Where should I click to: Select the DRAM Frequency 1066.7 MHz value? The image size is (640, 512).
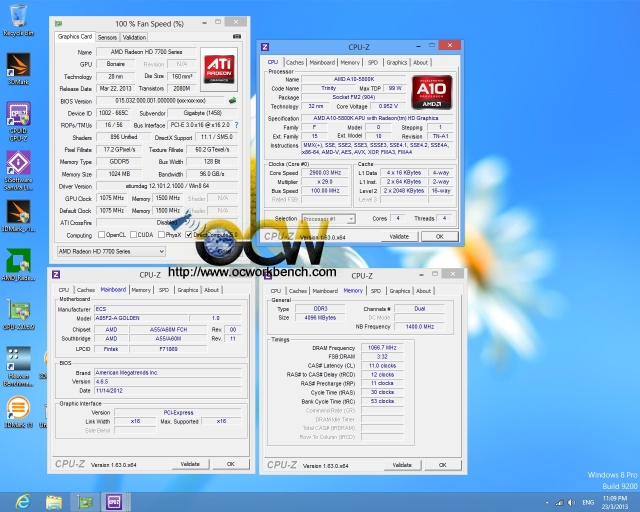click(x=382, y=347)
